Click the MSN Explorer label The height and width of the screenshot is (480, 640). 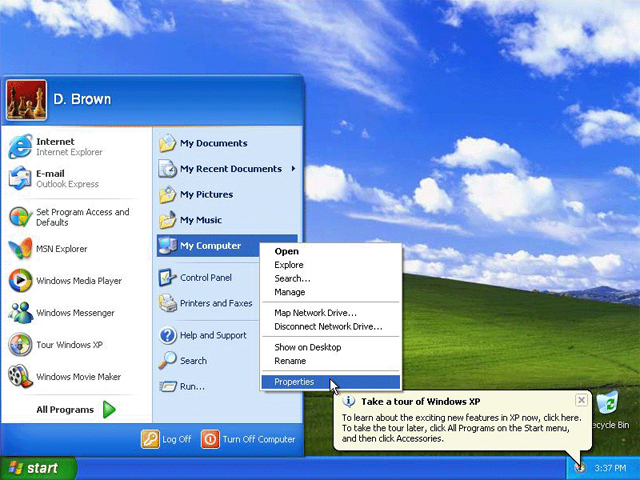(x=62, y=249)
